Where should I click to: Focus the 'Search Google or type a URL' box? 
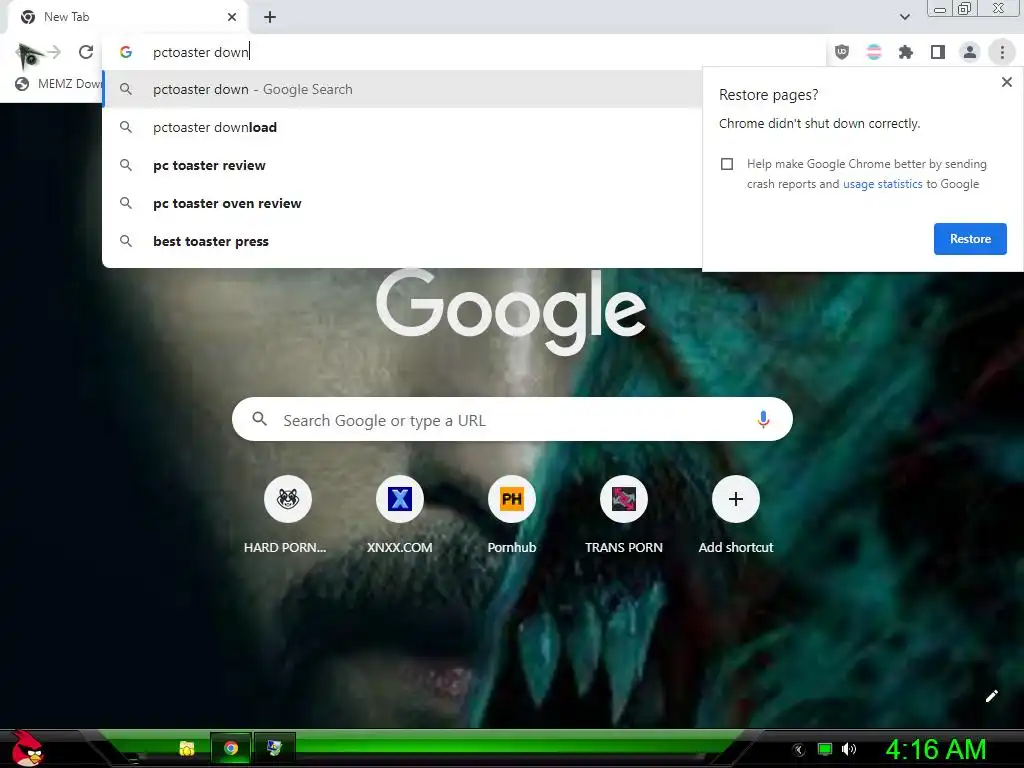point(512,419)
